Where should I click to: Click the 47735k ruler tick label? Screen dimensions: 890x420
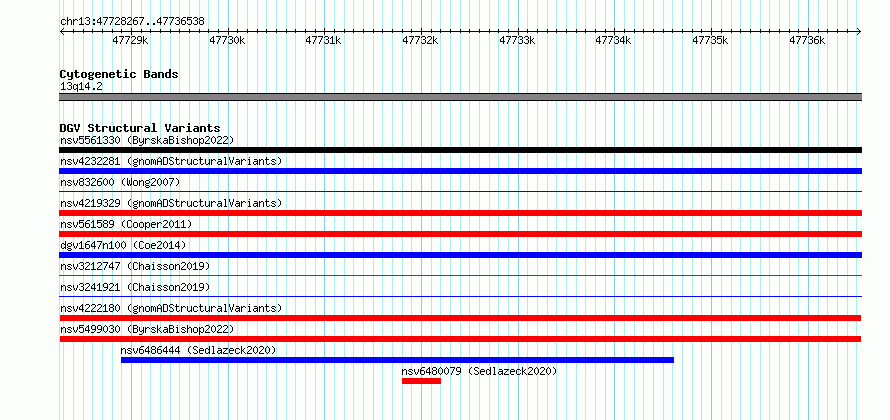coord(711,40)
